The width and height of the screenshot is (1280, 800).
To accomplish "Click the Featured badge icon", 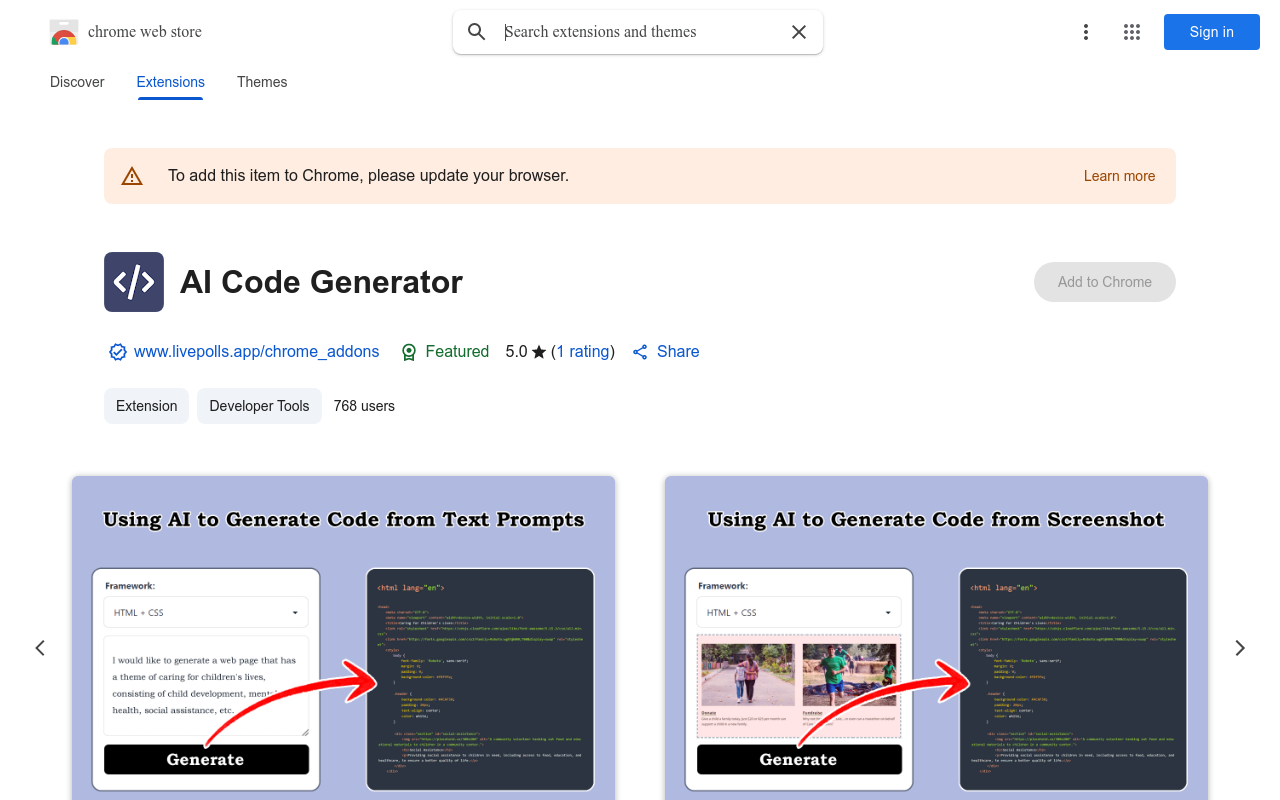I will (409, 352).
